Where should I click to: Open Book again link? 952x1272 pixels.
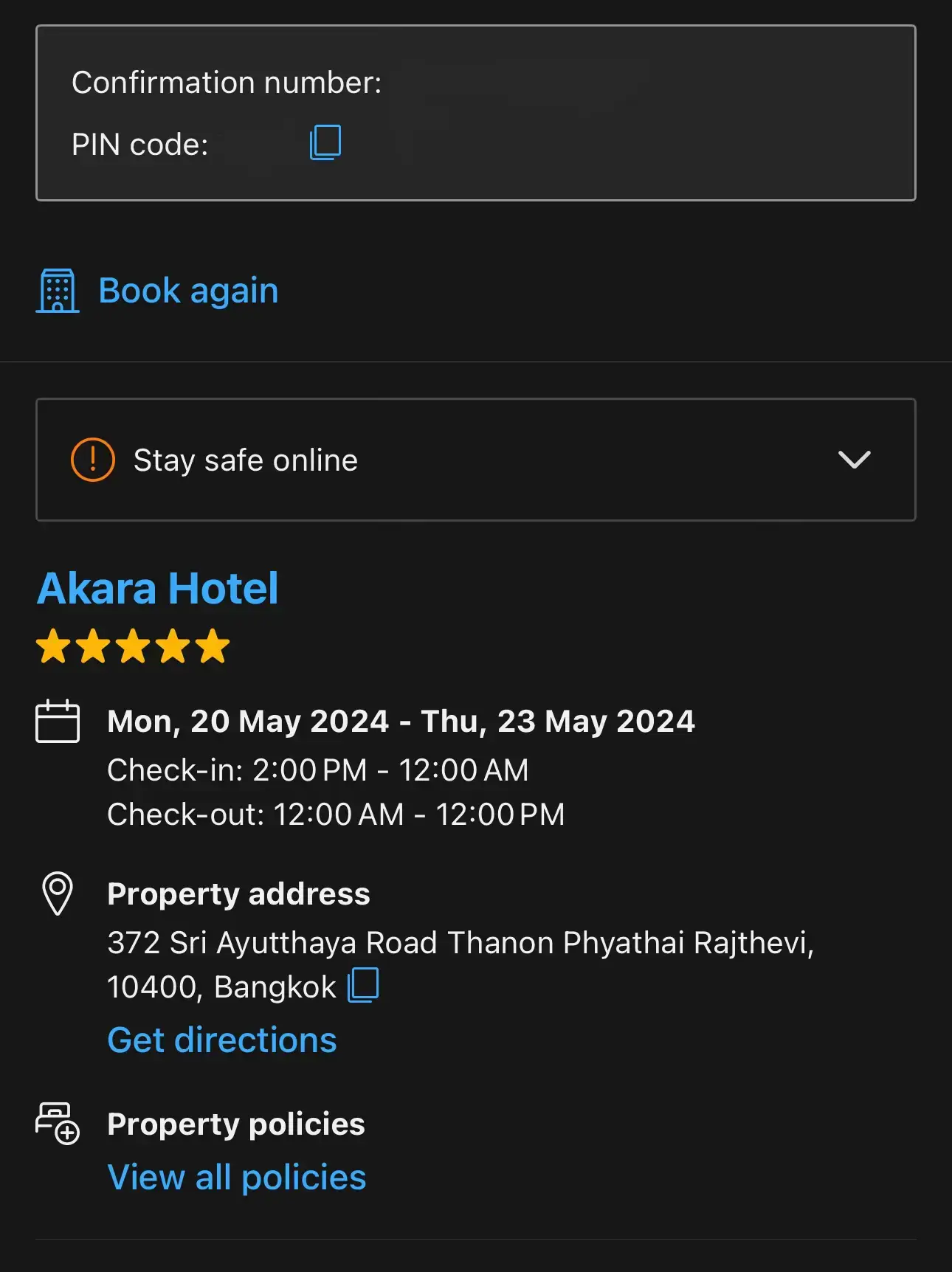click(x=188, y=291)
